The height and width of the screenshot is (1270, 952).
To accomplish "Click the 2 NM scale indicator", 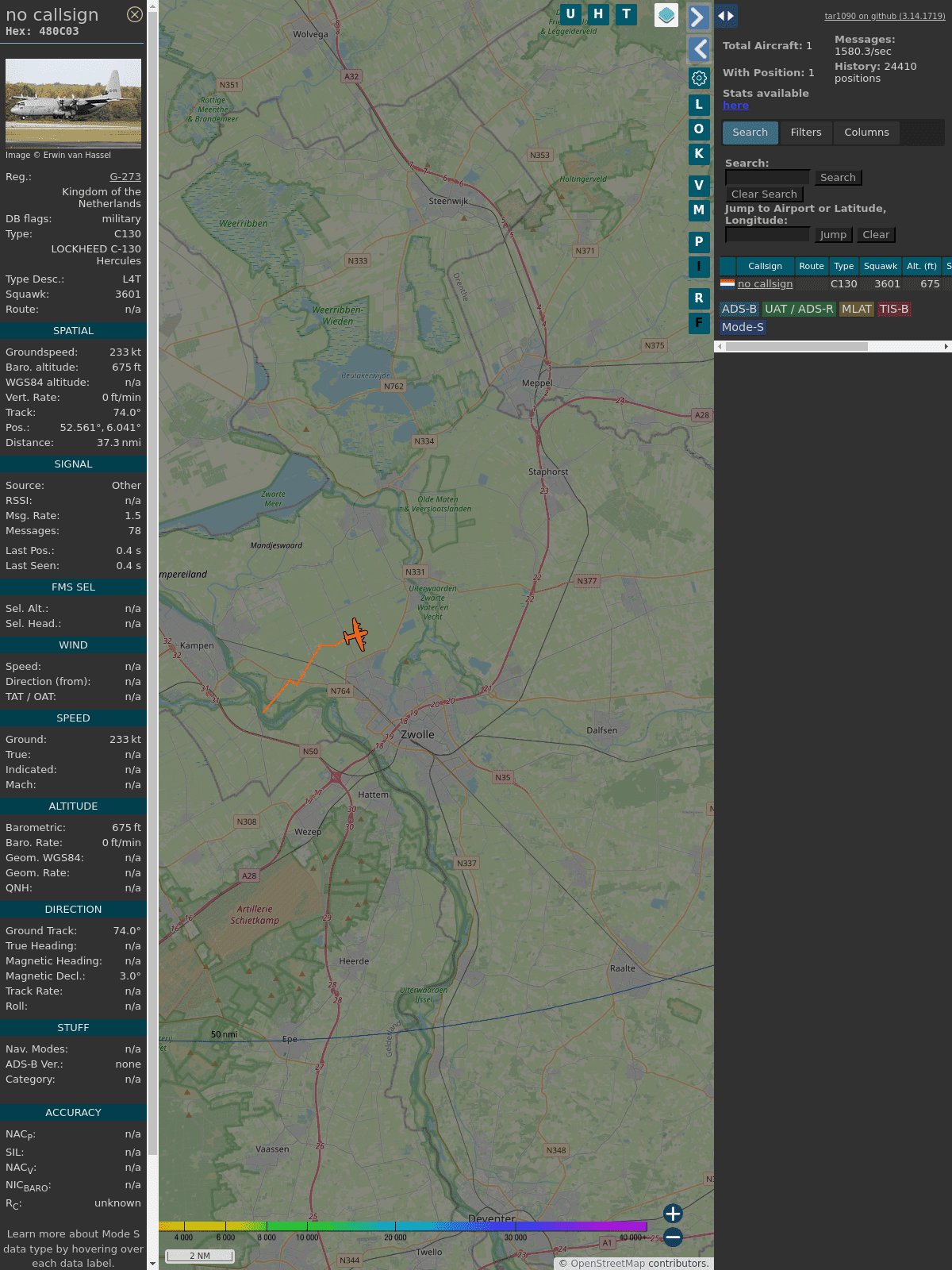I will pyautogui.click(x=200, y=1256).
